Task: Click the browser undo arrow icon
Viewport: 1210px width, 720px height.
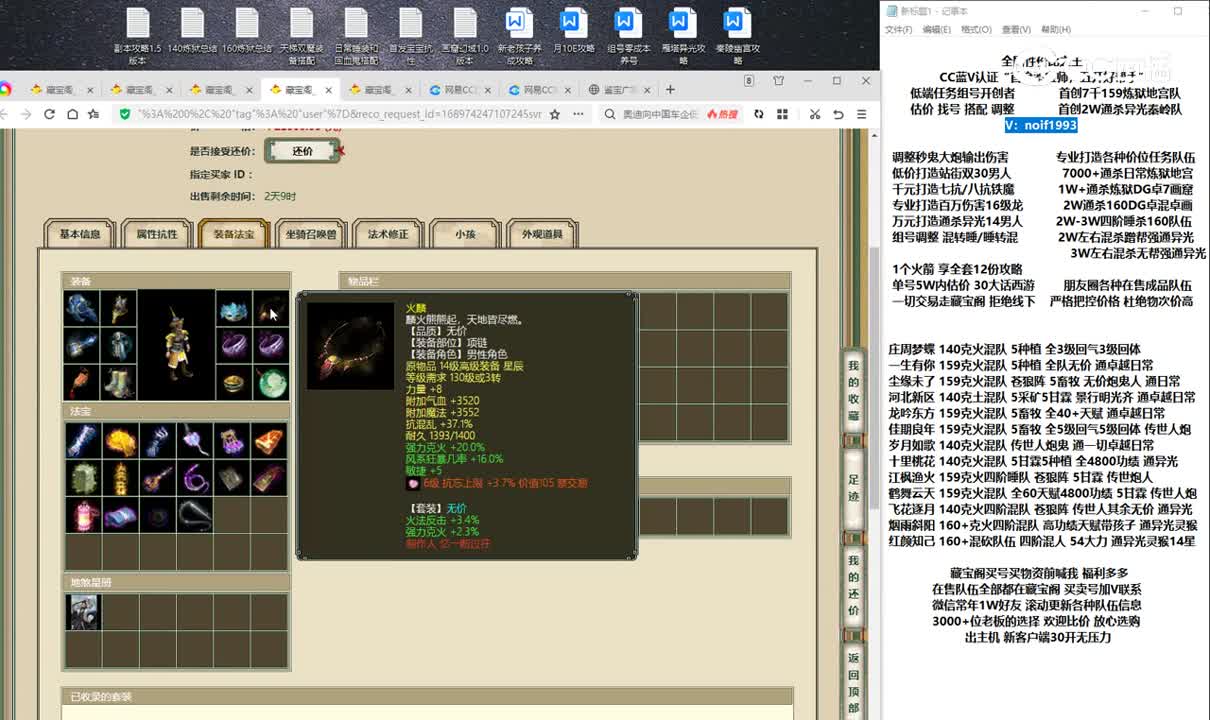Action: 838,114
